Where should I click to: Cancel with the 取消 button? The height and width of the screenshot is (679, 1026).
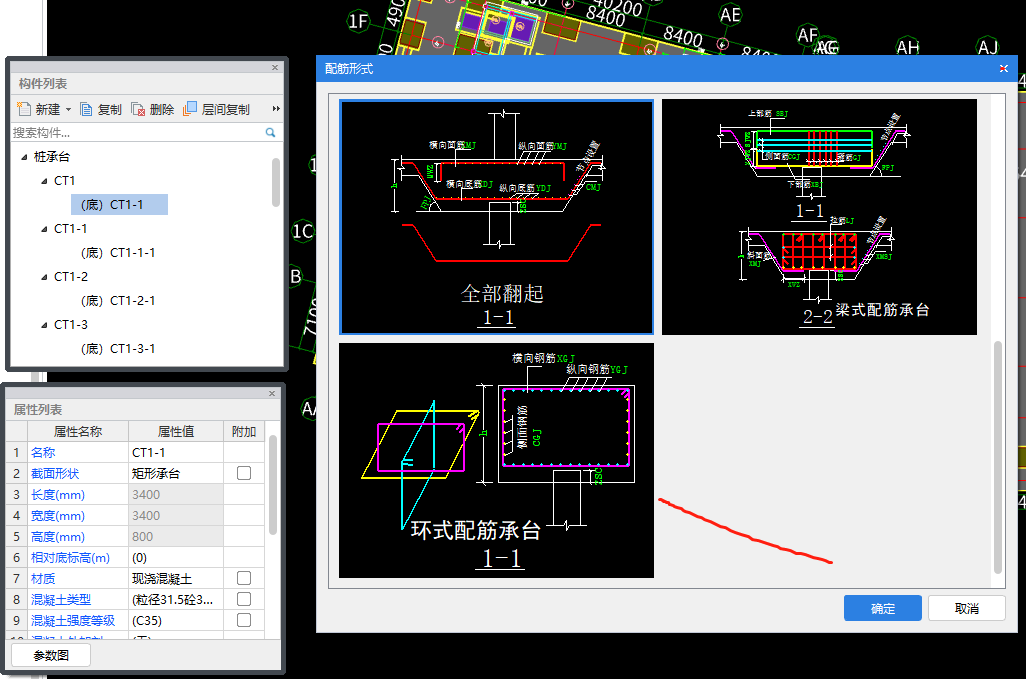pos(966,608)
